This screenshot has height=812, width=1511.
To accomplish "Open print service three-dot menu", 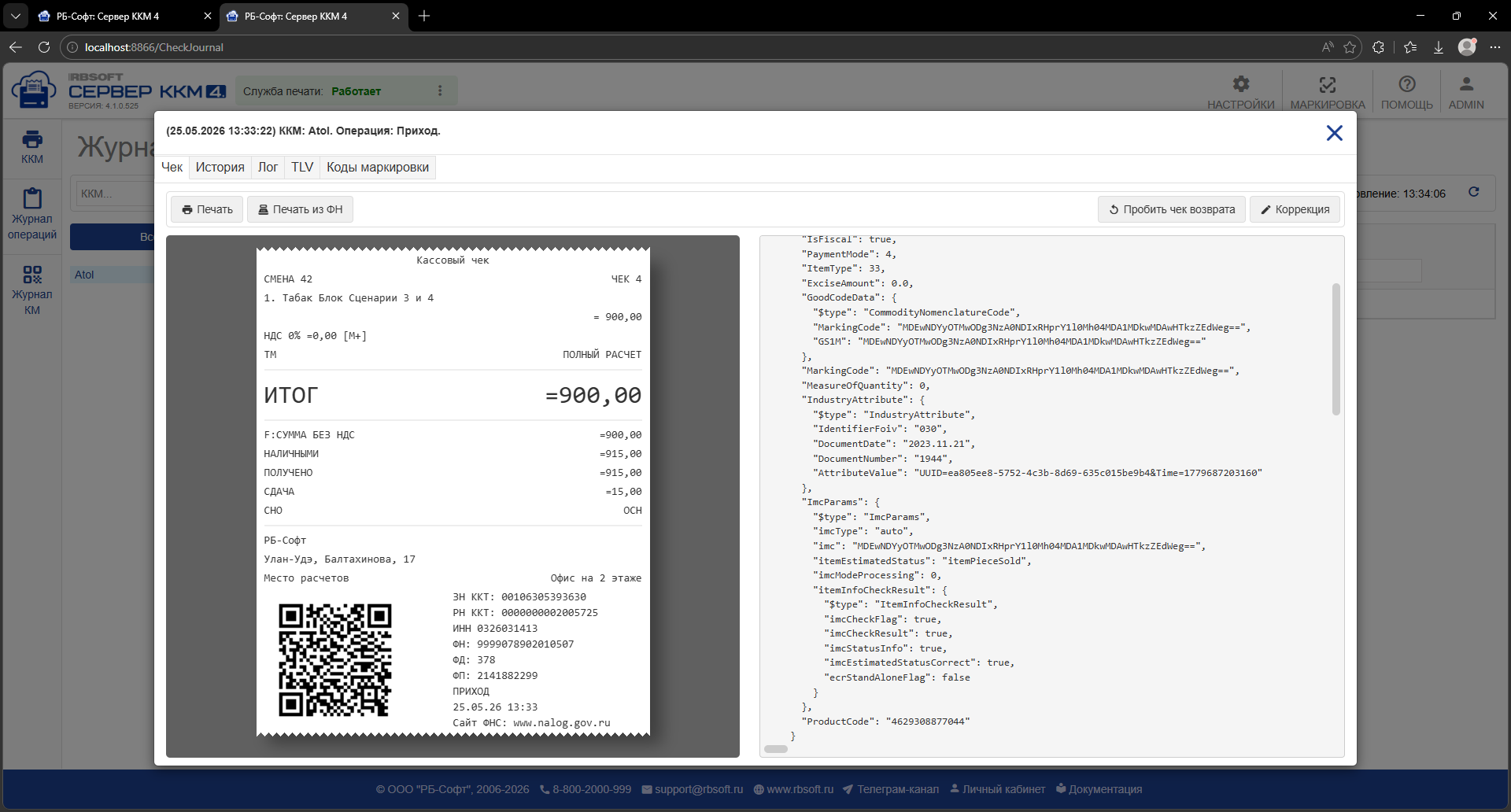I will point(440,91).
